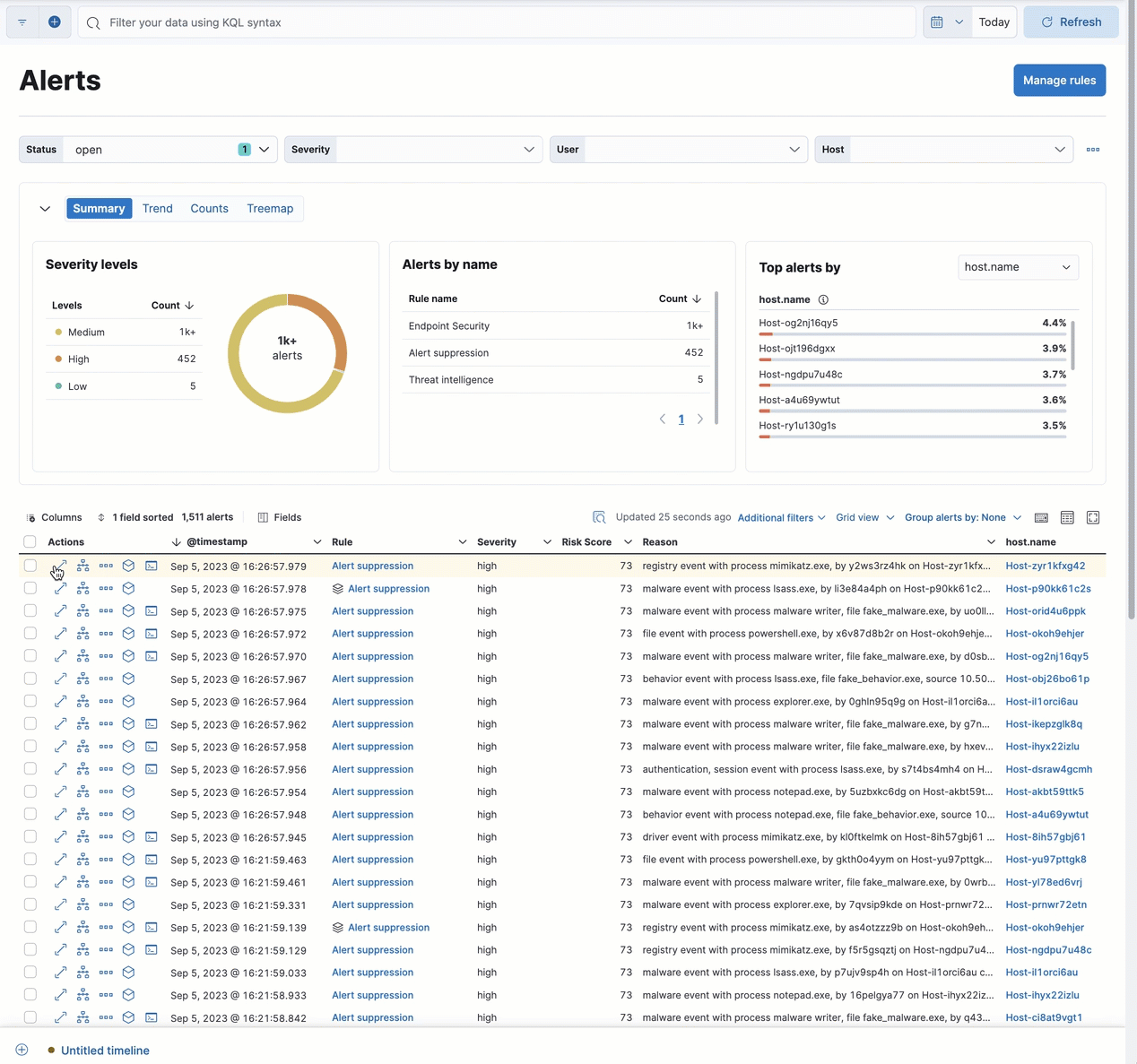Open details for the first alert row
1137x1064 pixels.
[x=60, y=567]
